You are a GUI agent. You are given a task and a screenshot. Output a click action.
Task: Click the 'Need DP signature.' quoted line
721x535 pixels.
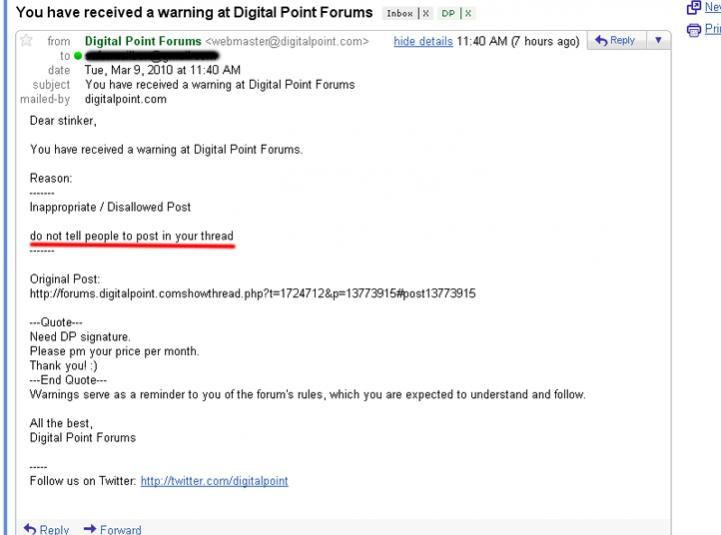click(80, 337)
